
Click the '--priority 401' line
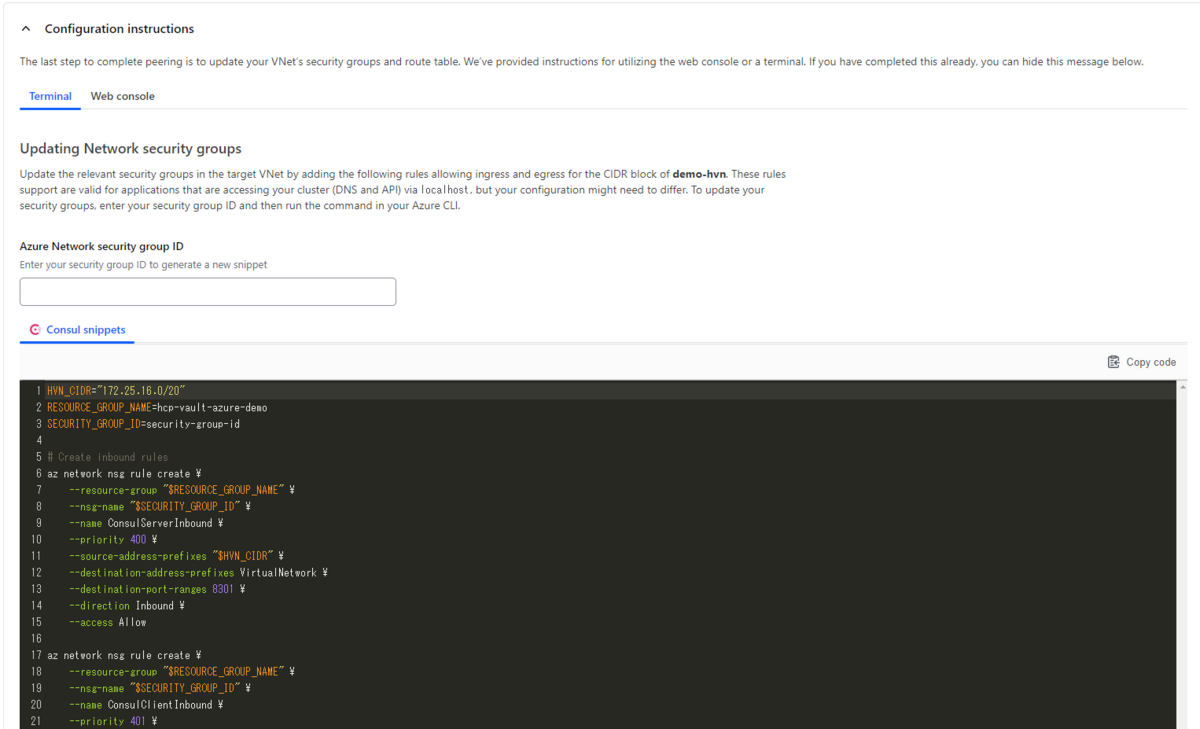[x=113, y=721]
